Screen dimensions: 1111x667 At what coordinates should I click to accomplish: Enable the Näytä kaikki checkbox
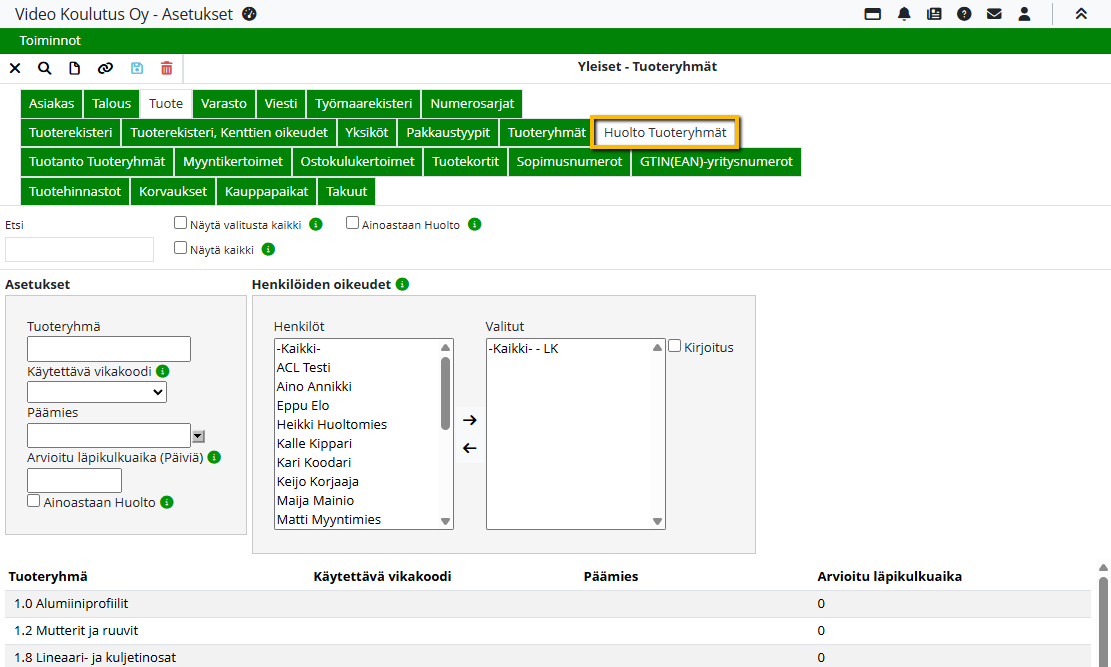181,248
